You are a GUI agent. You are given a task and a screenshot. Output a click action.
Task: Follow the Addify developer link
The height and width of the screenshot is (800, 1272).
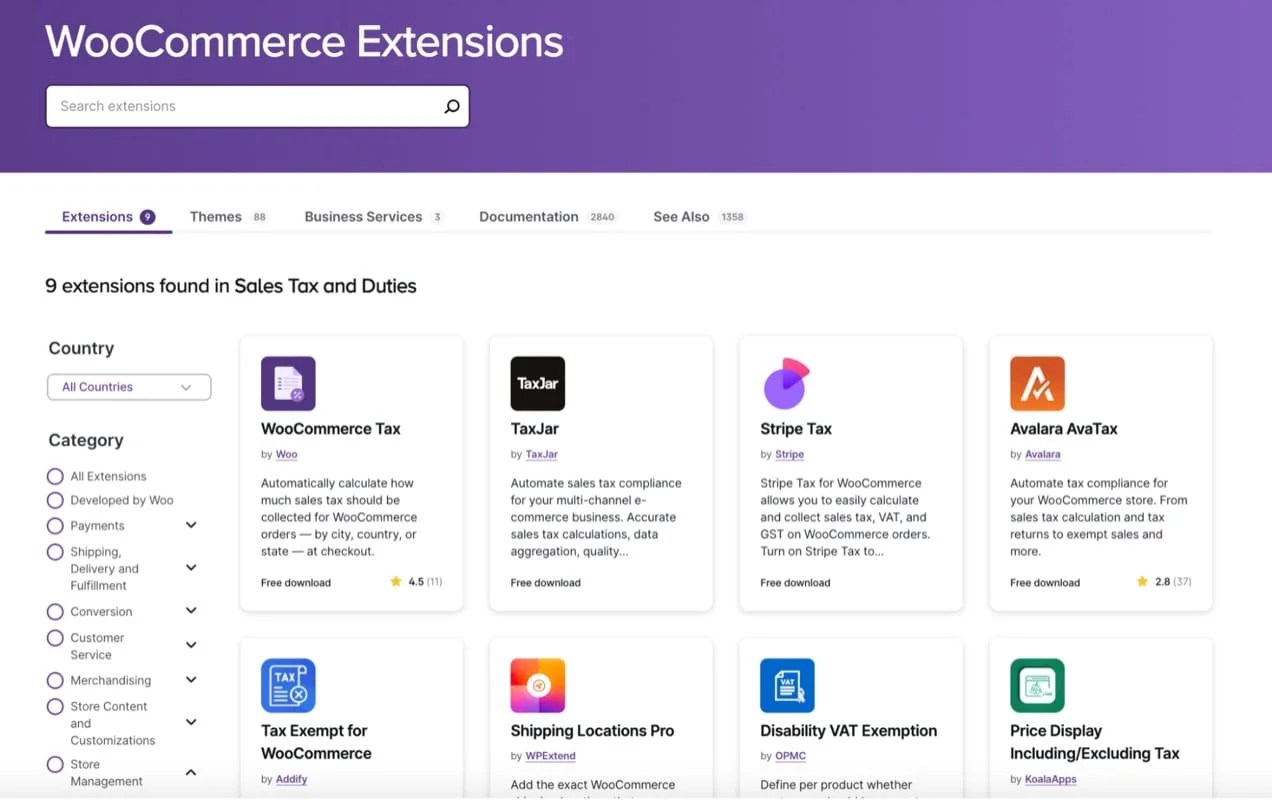[292, 779]
